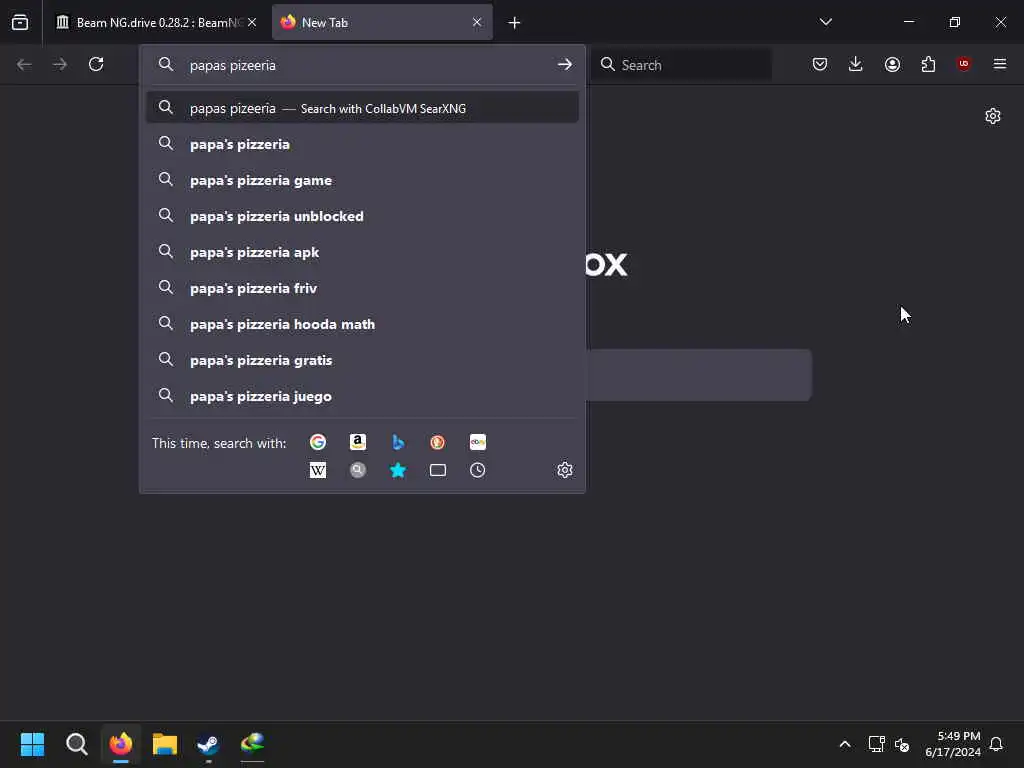Search with the gray magnifier engine icon
The height and width of the screenshot is (768, 1024).
[358, 470]
